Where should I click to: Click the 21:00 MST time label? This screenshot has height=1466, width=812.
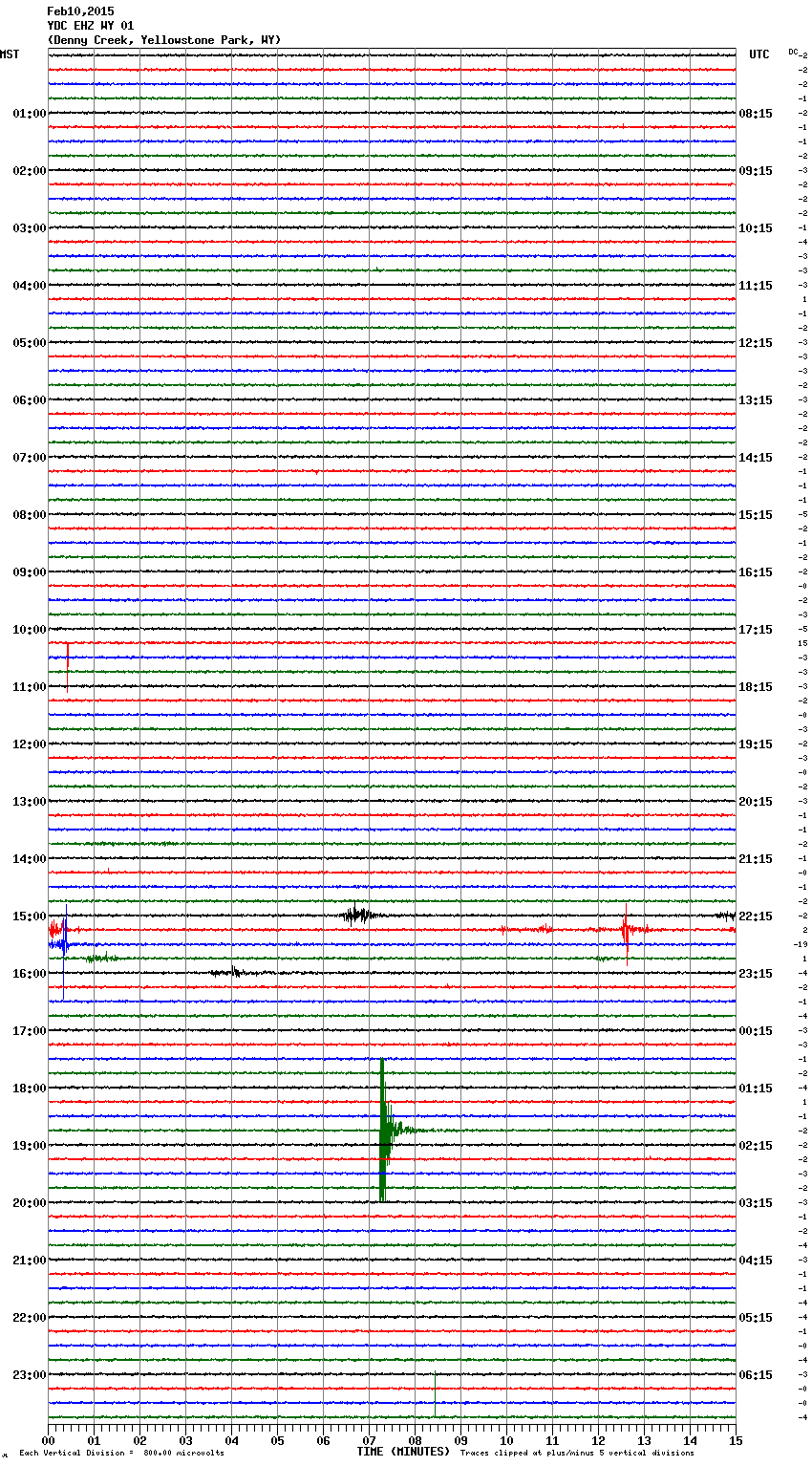pos(29,1261)
